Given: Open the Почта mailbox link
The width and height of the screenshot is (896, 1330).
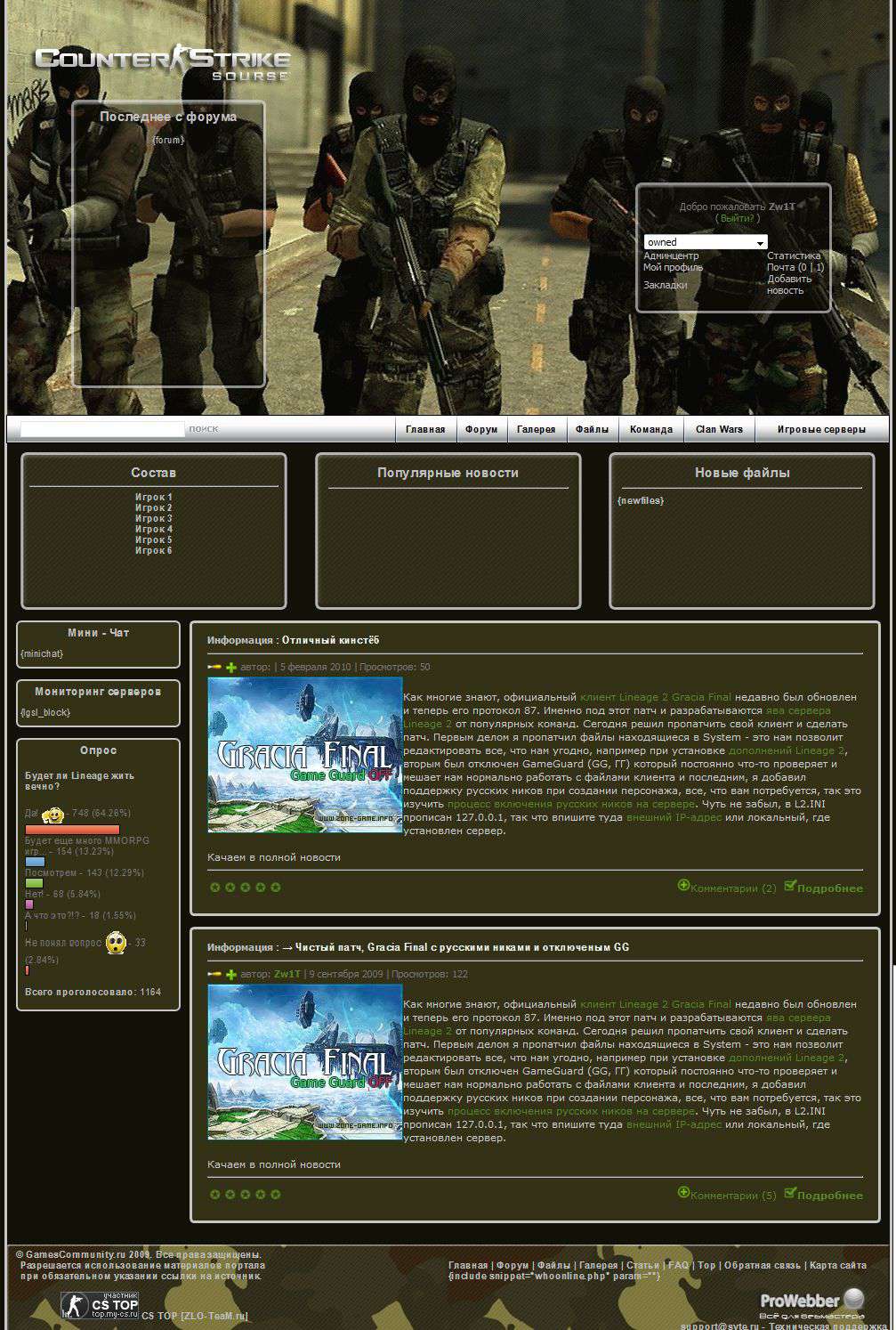Looking at the screenshot, I should [795, 267].
